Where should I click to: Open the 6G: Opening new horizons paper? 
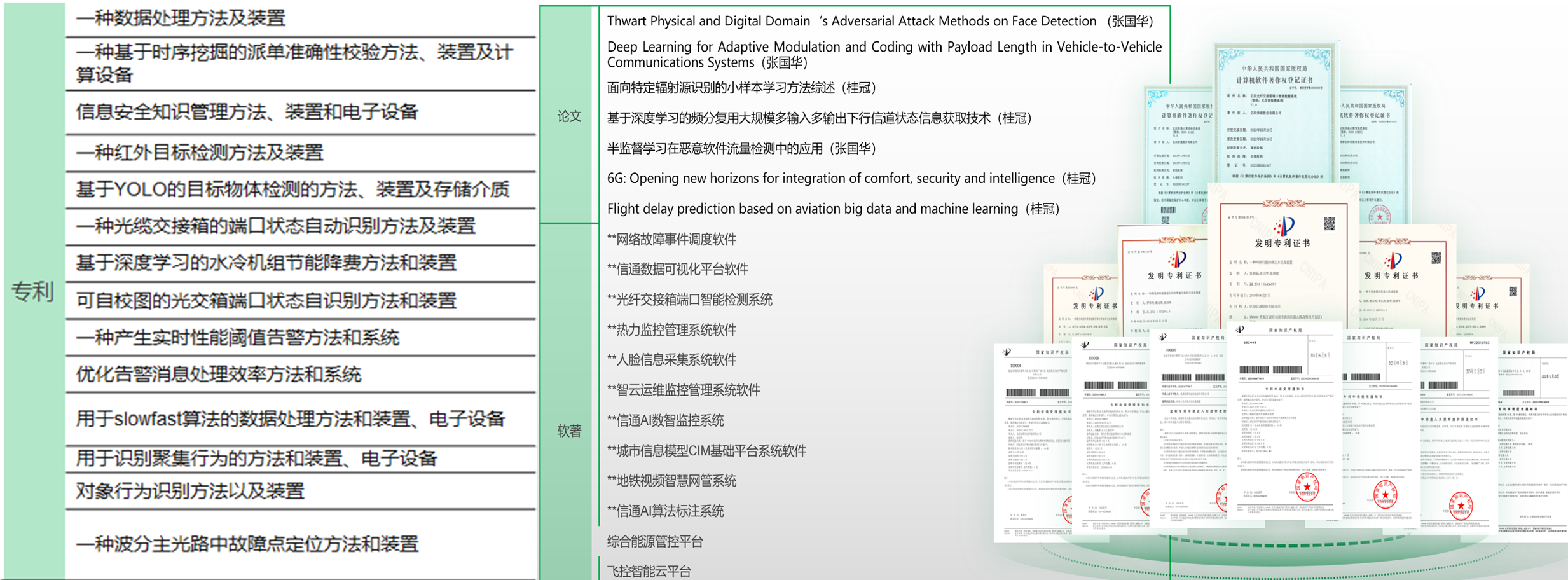(851, 178)
